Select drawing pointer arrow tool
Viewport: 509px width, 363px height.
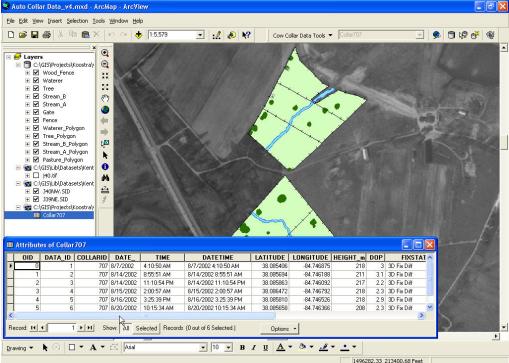coord(45,348)
